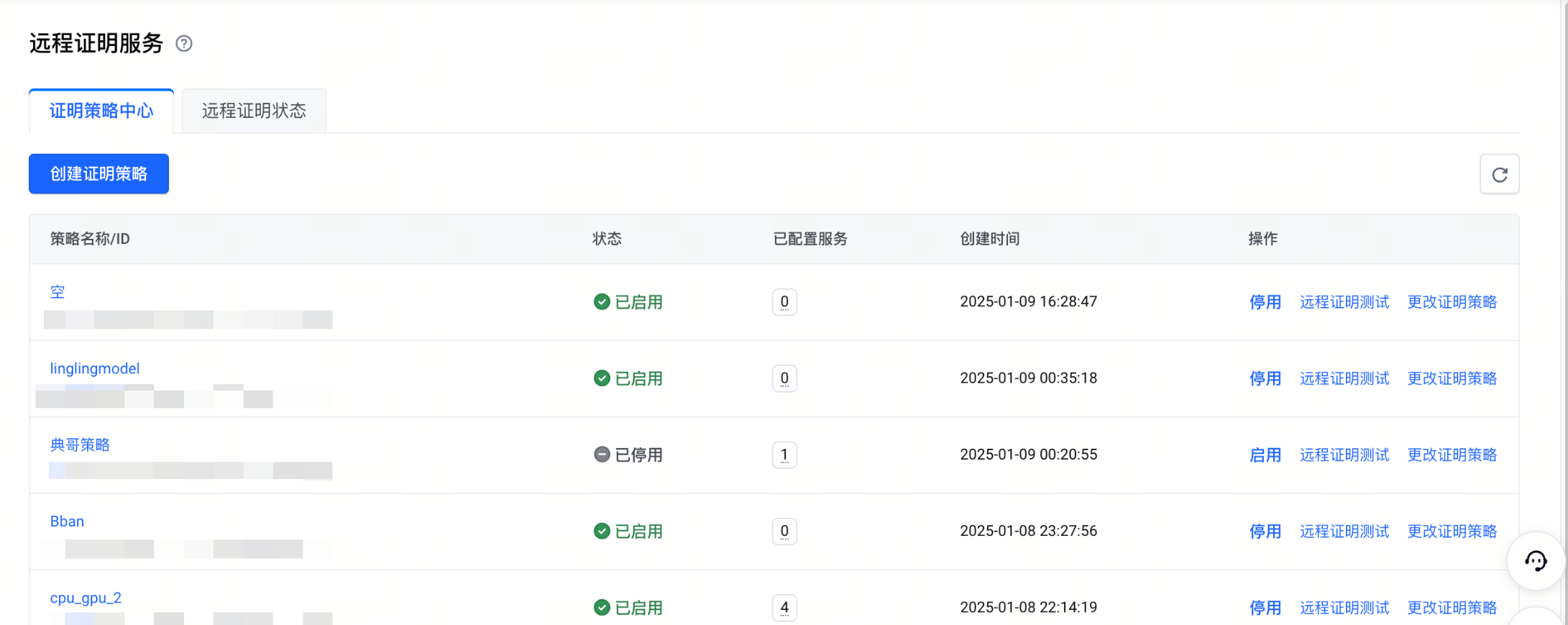The height and width of the screenshot is (625, 1568).
Task: Click the 策略名称/ID column header
Action: (x=90, y=239)
